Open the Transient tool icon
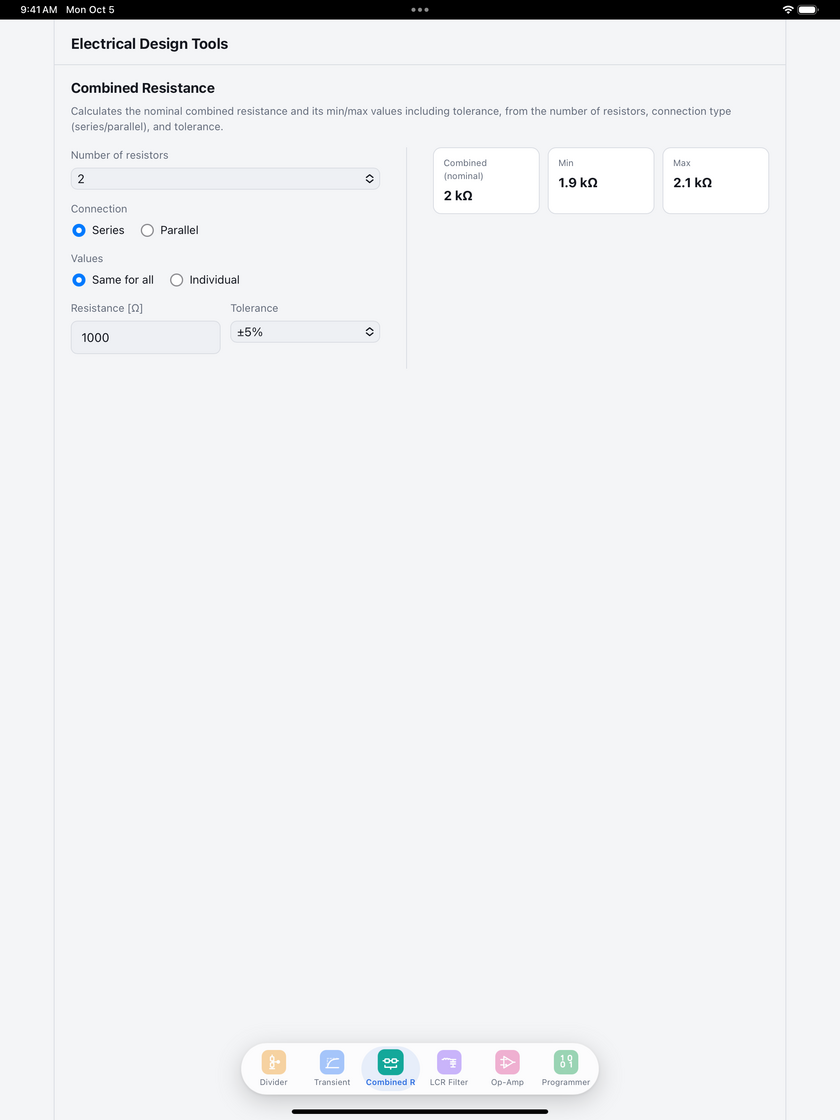The image size is (840, 1120). click(332, 1062)
